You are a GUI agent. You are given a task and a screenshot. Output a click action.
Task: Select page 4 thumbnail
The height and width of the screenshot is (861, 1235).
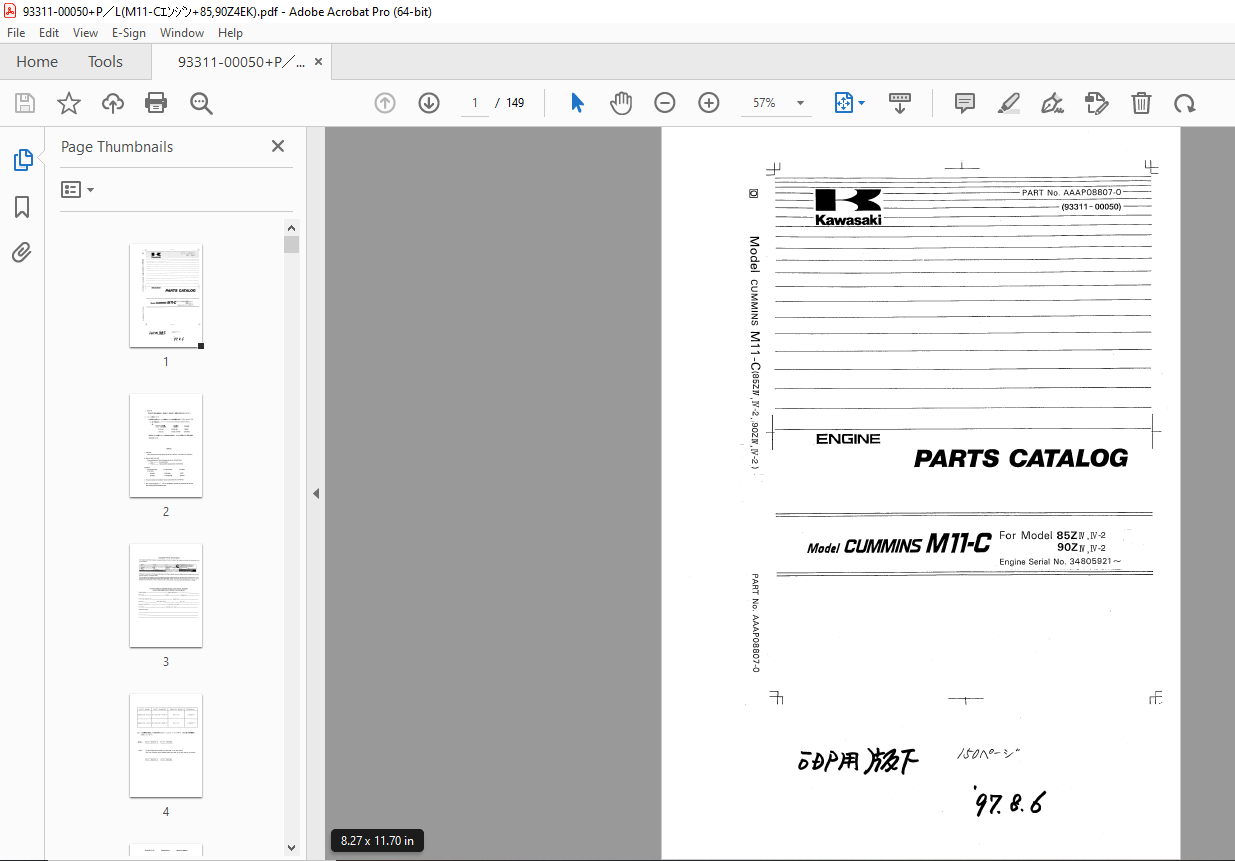point(166,746)
